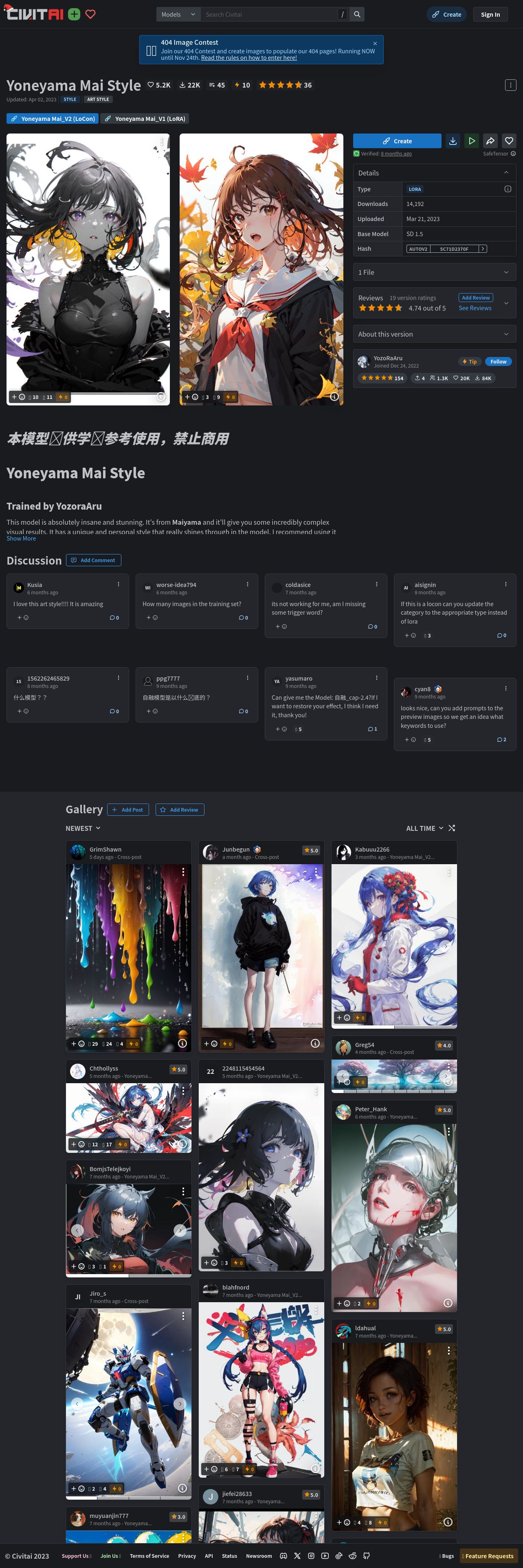The height and width of the screenshot is (1568, 523).
Task: Open Junbegun's gallery image
Action: click(261, 957)
